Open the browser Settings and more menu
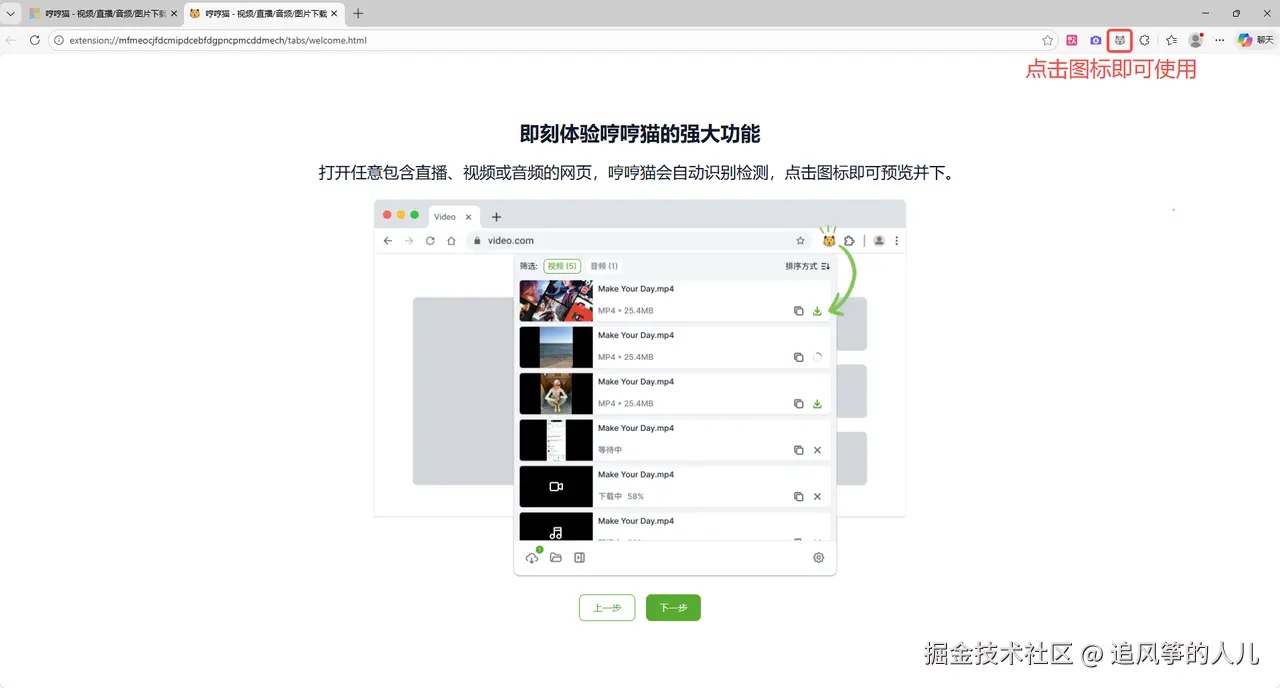Viewport: 1280px width, 688px height. (1220, 40)
